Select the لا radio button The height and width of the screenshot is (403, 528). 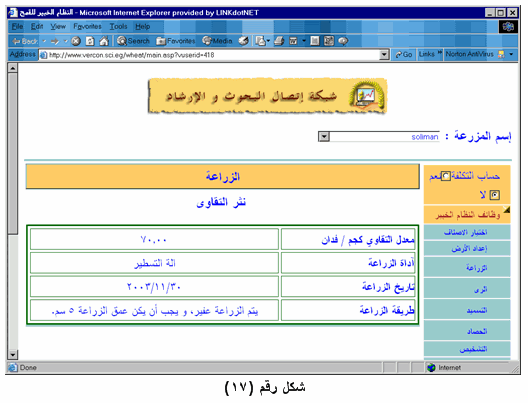pyautogui.click(x=494, y=195)
